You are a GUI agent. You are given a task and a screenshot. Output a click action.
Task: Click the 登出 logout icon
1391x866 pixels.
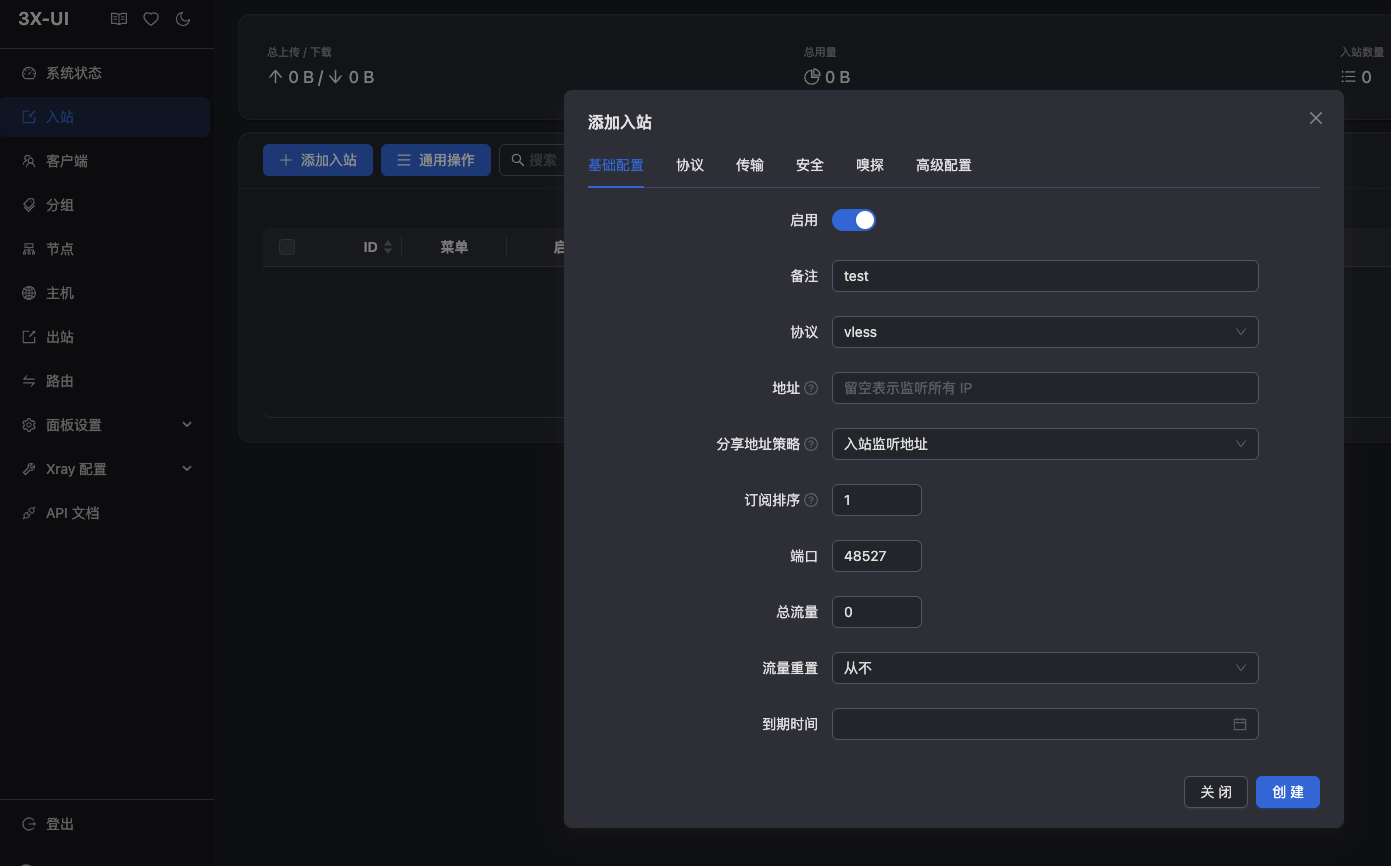tap(29, 824)
